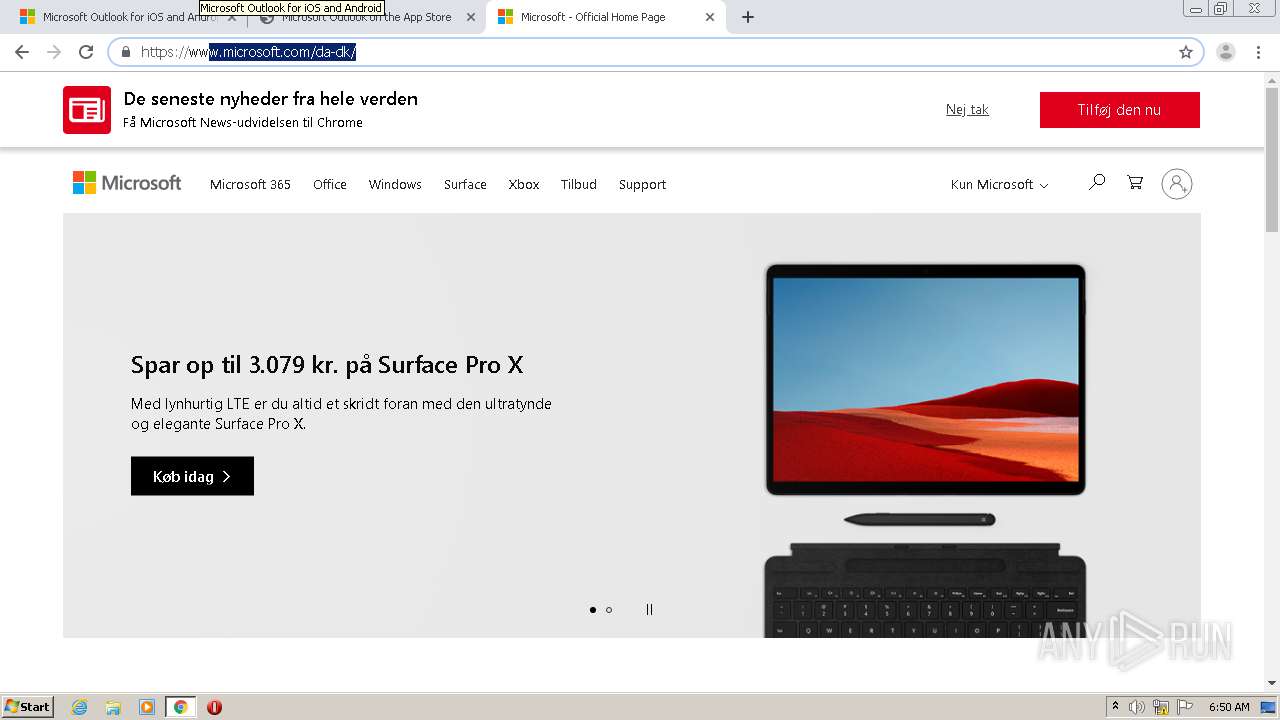Pause the hero carousel
1280x720 pixels.
649,609
